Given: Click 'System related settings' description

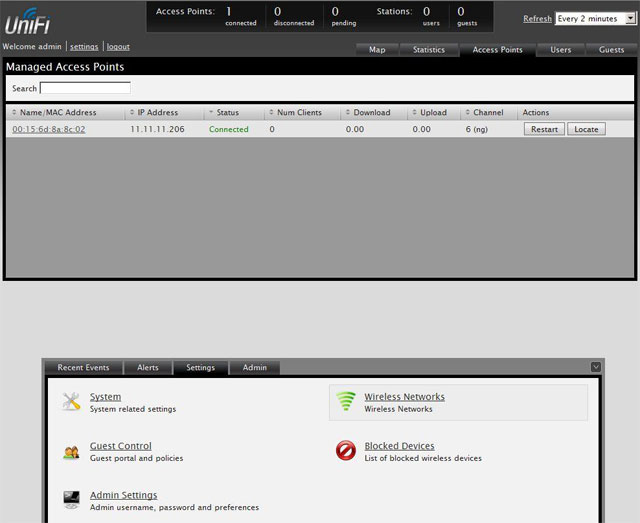Looking at the screenshot, I should point(133,409).
